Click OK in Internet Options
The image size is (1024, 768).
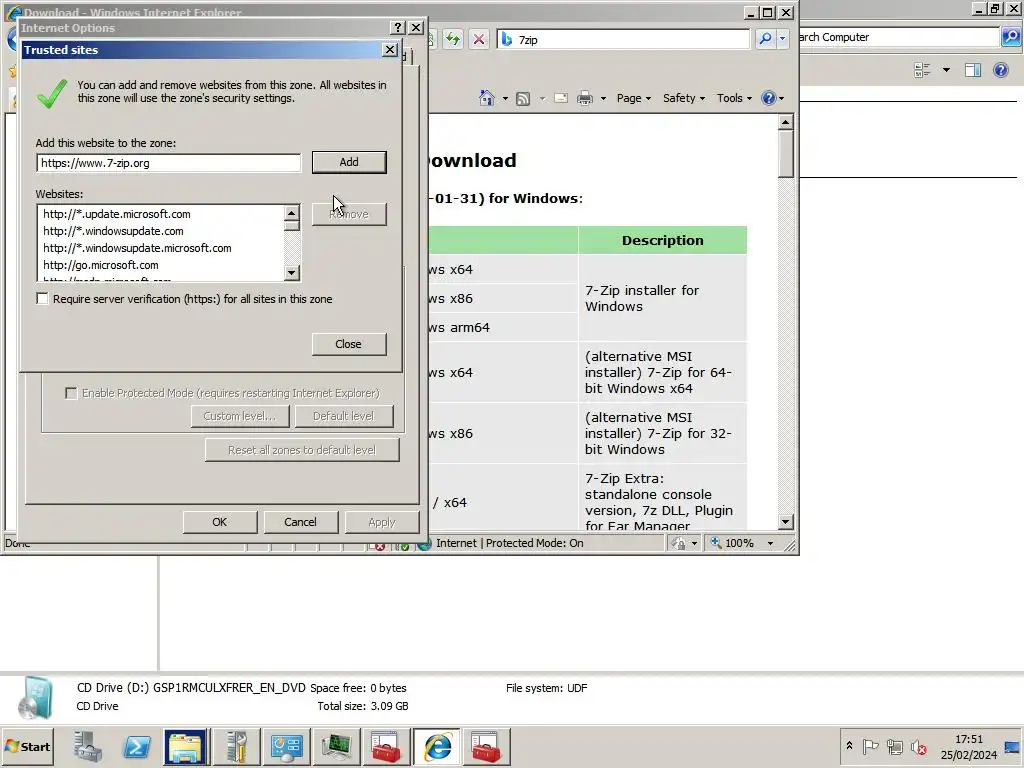click(x=219, y=522)
